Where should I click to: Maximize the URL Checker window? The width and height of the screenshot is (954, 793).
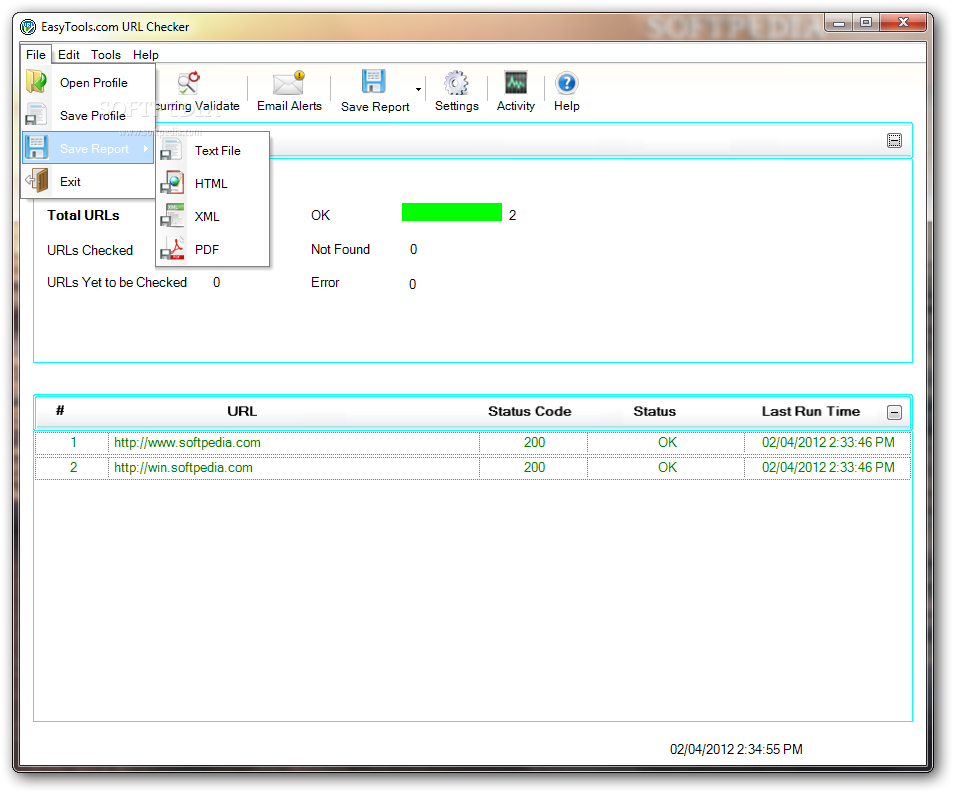pos(866,23)
